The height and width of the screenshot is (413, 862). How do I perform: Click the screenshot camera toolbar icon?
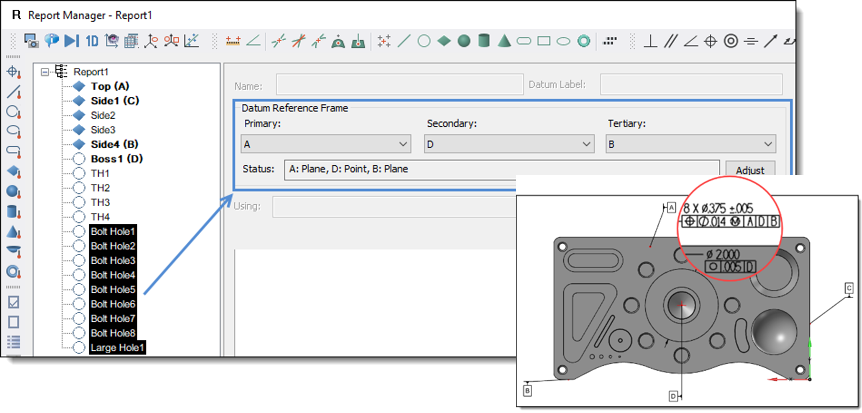point(31,41)
